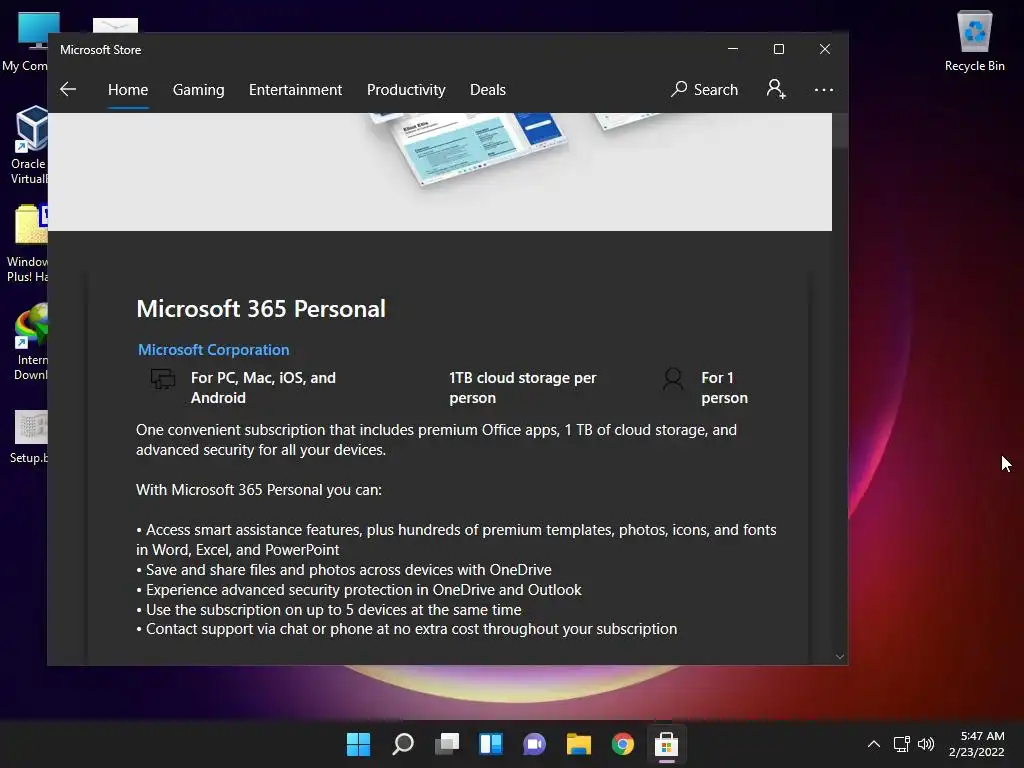
Task: Open the volume speaker tray icon
Action: pyautogui.click(x=926, y=744)
